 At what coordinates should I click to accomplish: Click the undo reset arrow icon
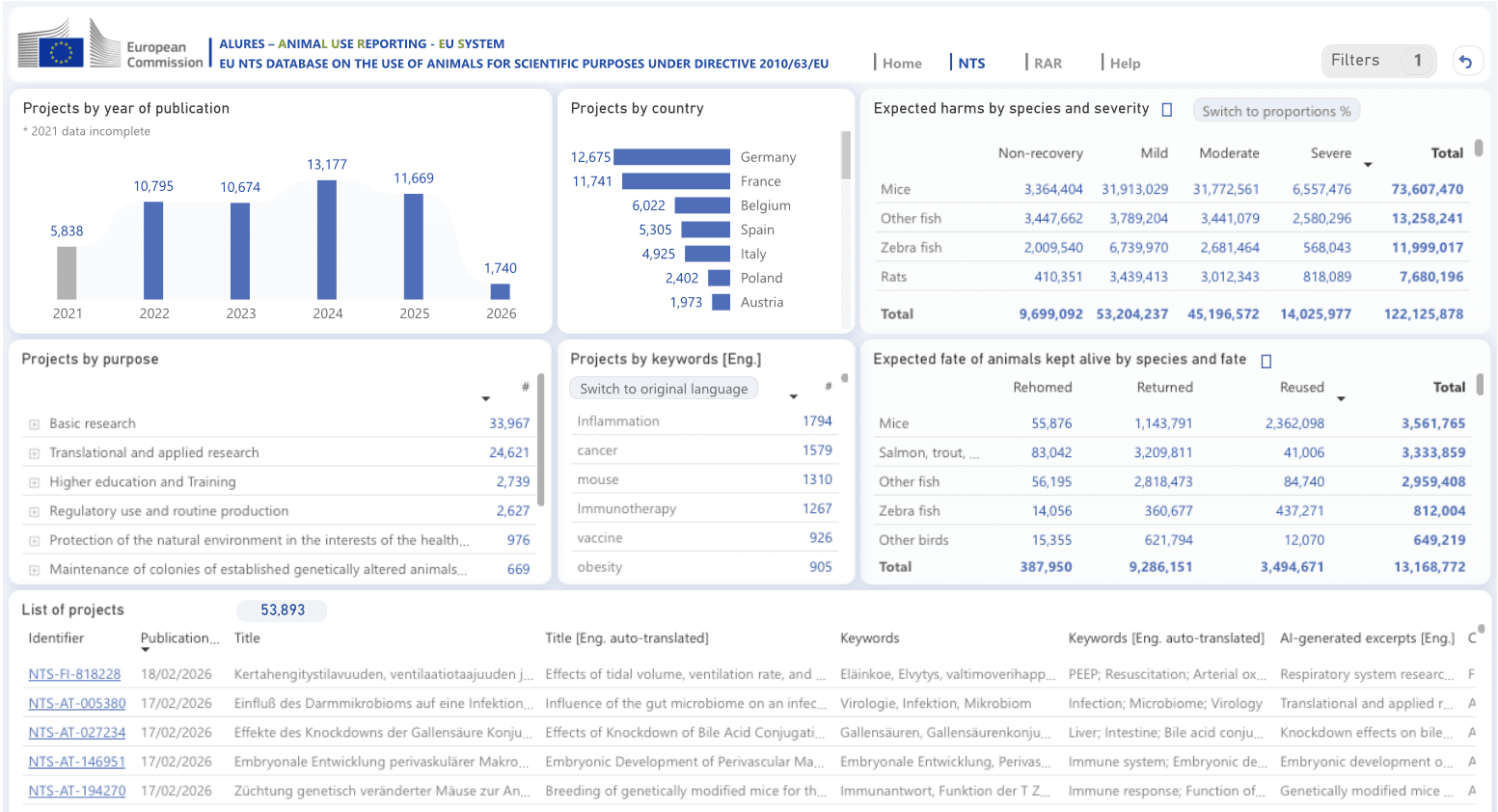point(1465,62)
